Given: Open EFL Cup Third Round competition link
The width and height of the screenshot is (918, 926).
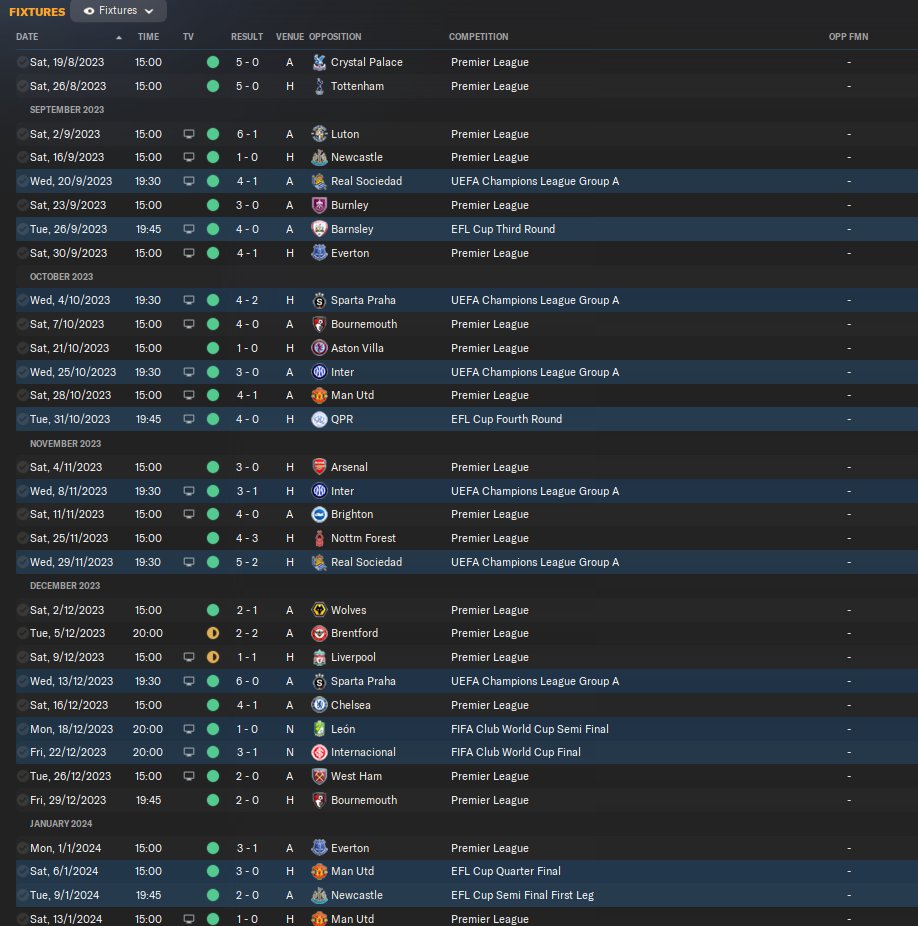Looking at the screenshot, I should pos(503,229).
